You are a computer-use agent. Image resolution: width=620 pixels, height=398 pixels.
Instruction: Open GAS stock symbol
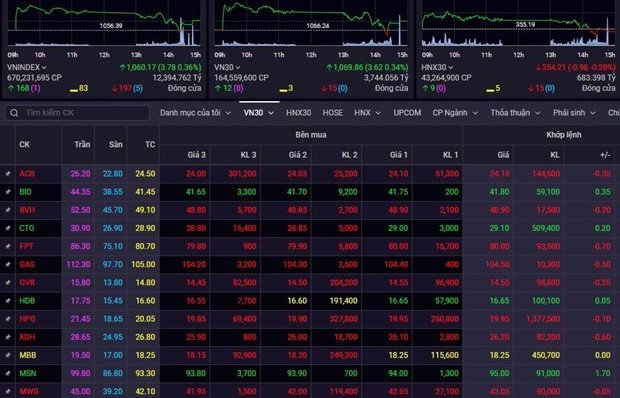tap(27, 264)
